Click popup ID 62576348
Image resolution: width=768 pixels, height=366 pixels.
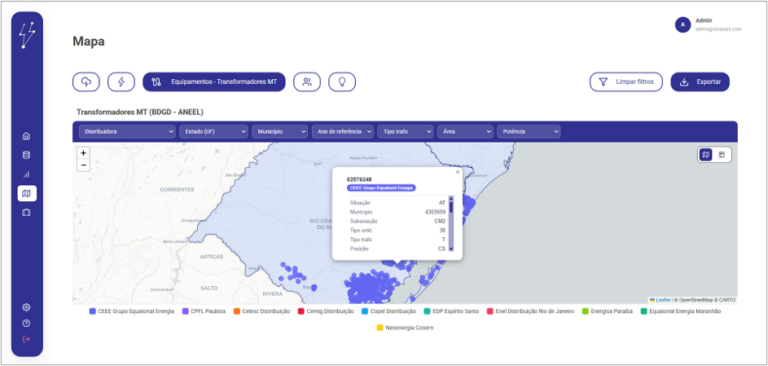pyautogui.click(x=359, y=179)
